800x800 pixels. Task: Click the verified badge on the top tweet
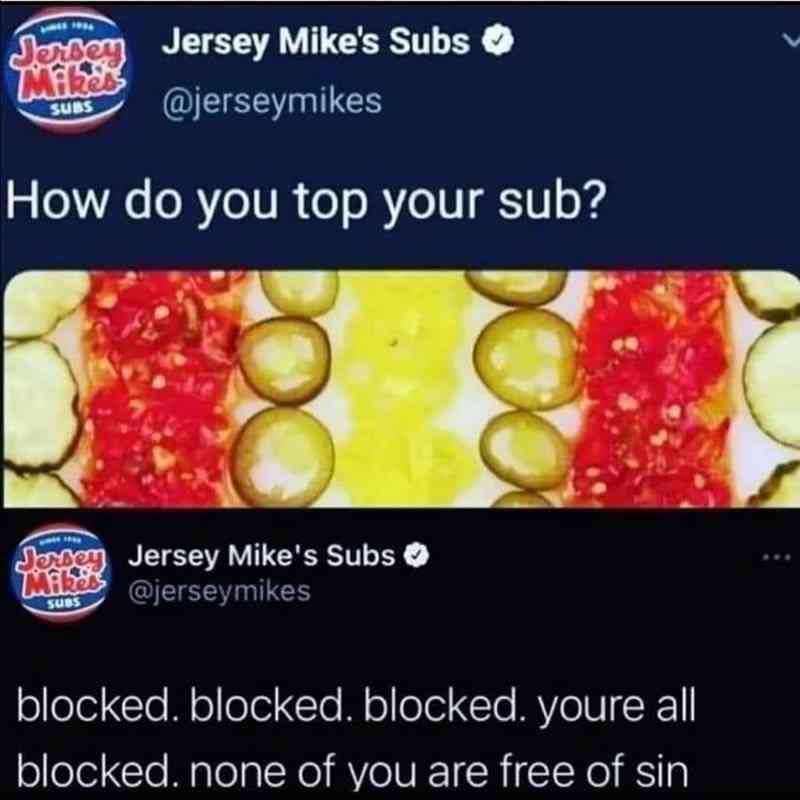[498, 42]
